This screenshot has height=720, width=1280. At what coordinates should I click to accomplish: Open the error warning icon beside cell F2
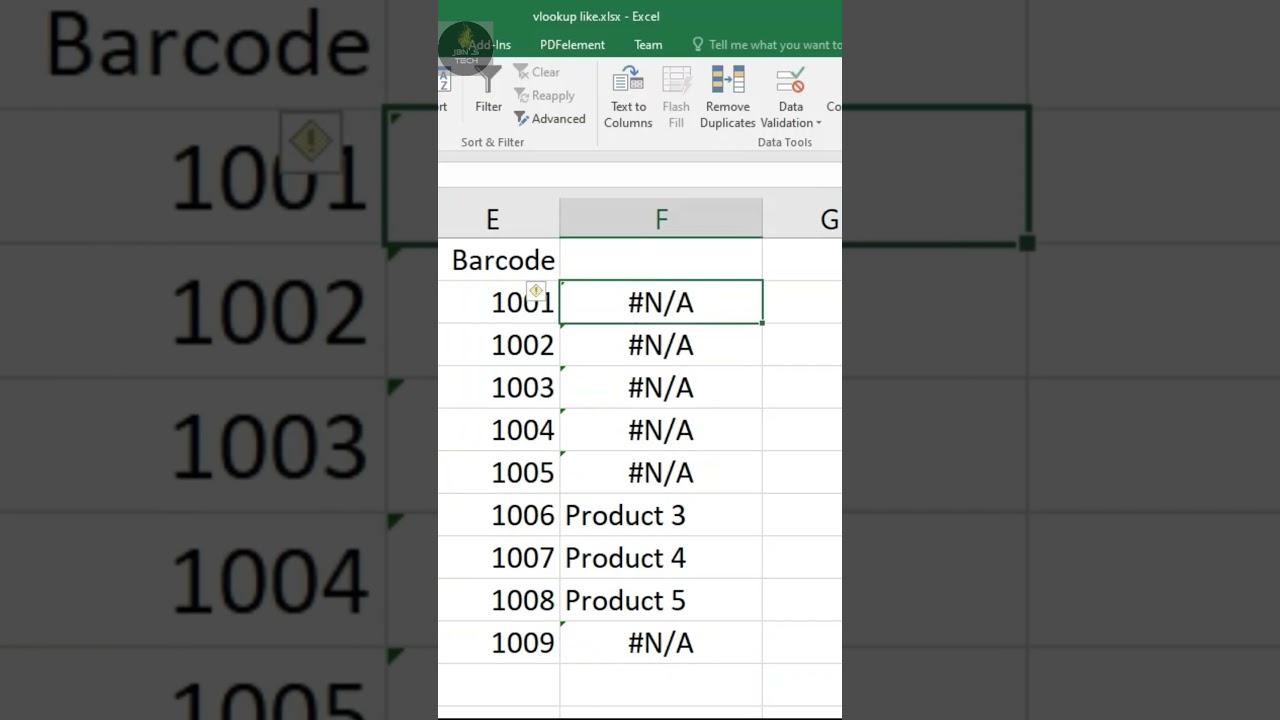[536, 291]
